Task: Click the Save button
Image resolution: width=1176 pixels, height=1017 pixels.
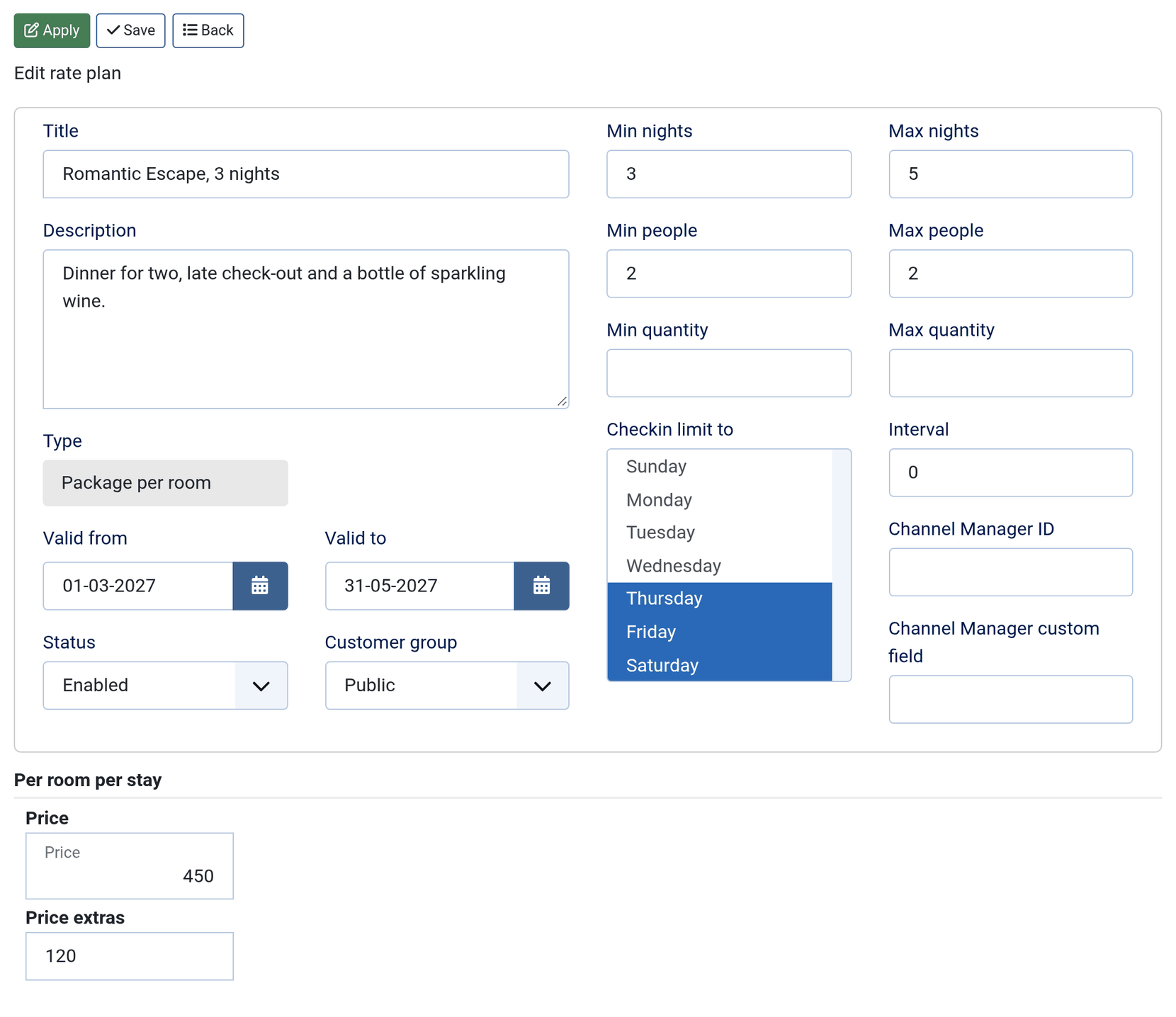Action: [x=130, y=30]
